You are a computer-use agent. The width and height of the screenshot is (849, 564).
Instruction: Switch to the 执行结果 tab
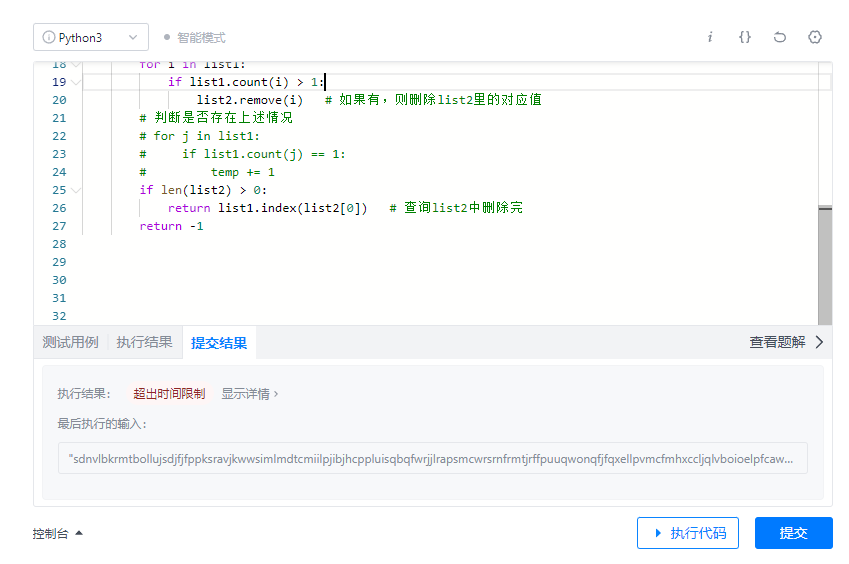(145, 342)
